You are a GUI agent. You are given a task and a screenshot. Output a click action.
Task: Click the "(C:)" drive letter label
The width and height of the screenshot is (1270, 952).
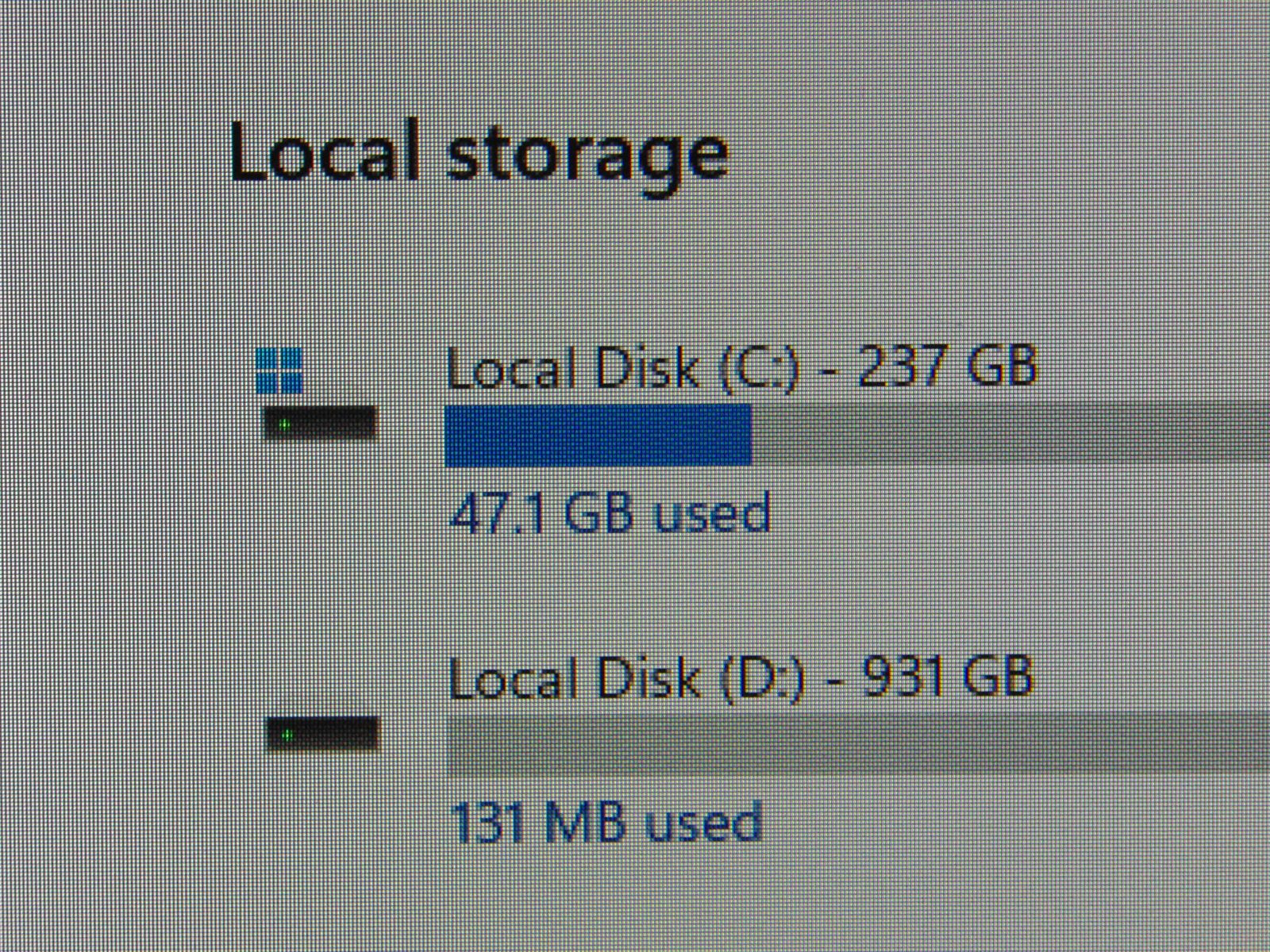click(759, 370)
